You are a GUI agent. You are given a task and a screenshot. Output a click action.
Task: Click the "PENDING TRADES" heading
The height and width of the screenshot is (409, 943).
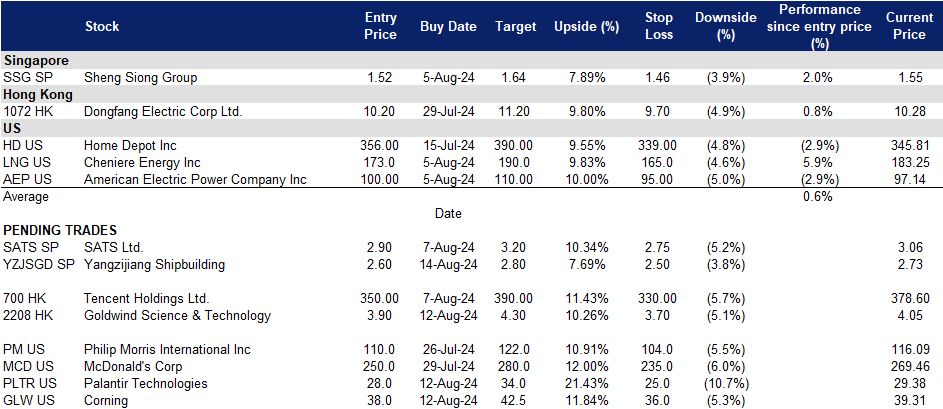click(60, 230)
